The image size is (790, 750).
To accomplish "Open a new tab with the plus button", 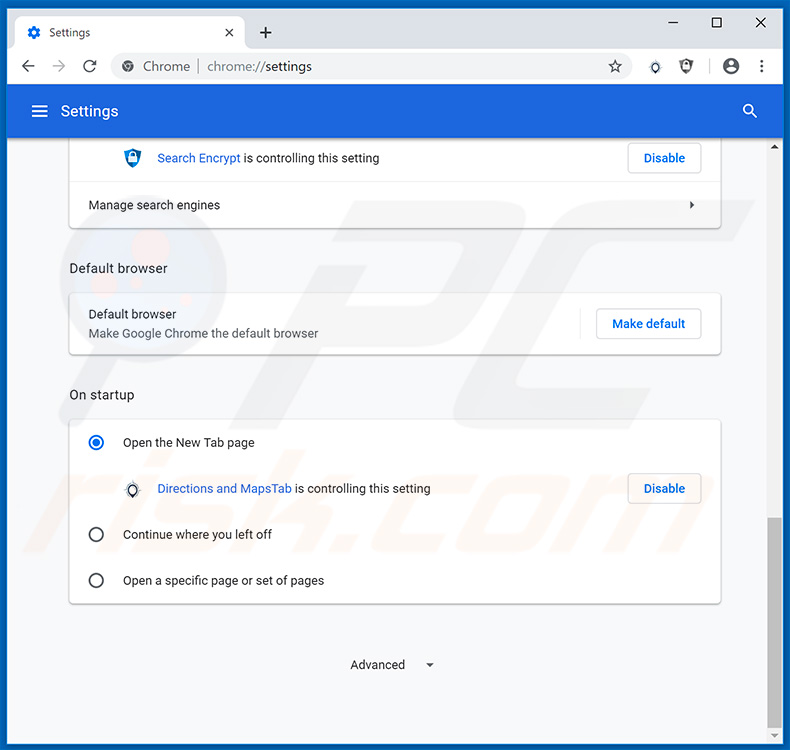I will 266,33.
